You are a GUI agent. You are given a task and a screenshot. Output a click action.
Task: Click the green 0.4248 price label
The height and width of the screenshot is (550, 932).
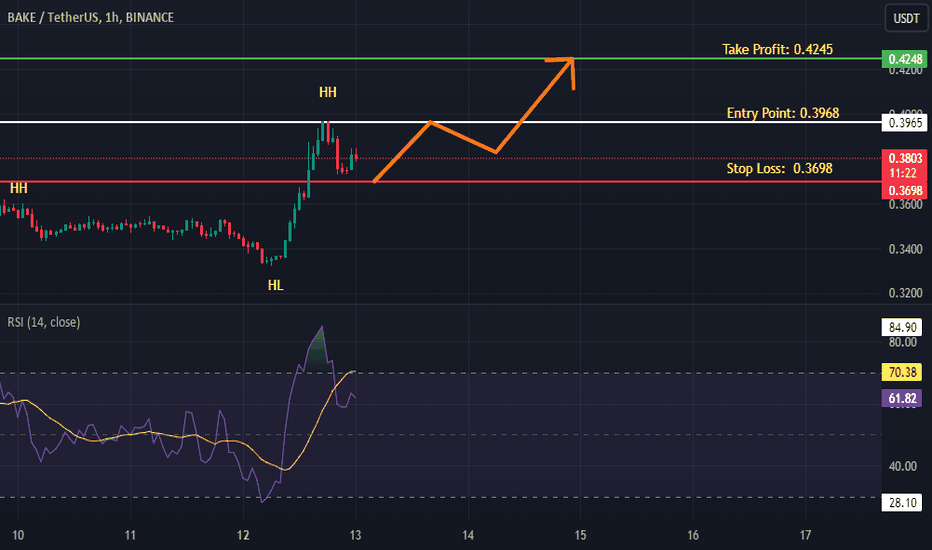pos(905,59)
